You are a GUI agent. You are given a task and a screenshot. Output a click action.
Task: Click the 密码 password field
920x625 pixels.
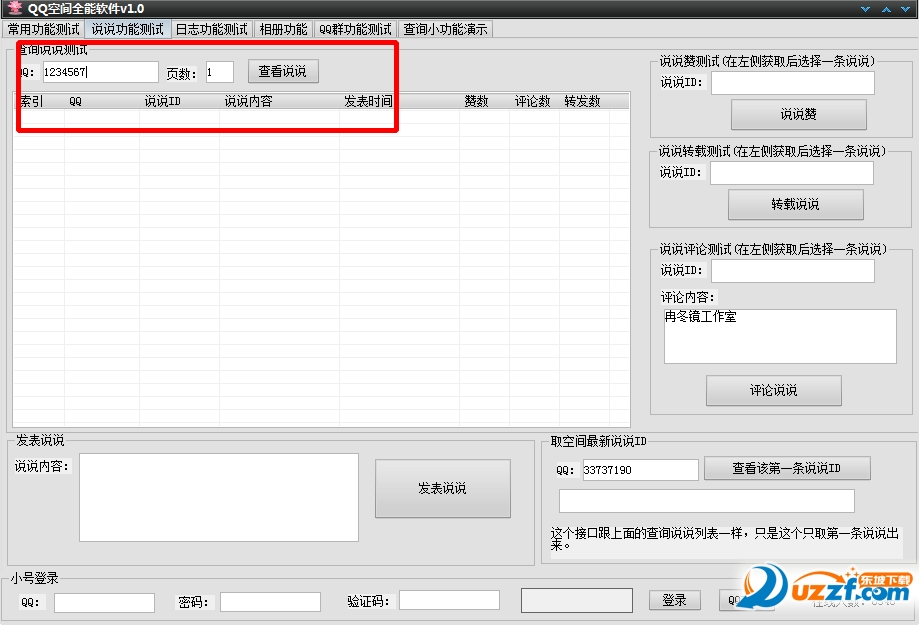pyautogui.click(x=270, y=602)
